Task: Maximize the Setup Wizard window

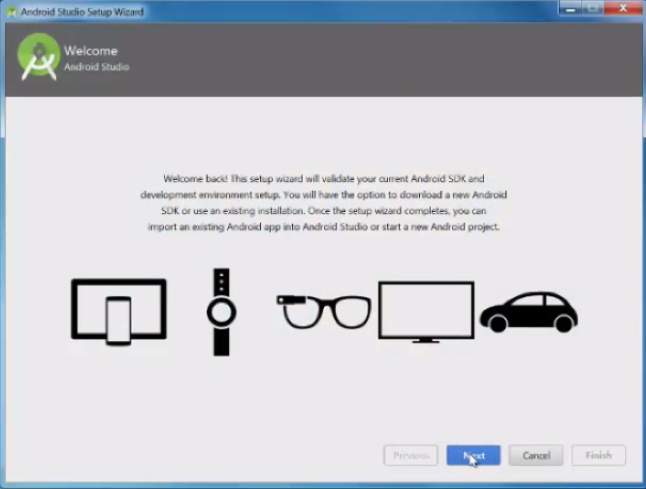Action: (x=593, y=9)
